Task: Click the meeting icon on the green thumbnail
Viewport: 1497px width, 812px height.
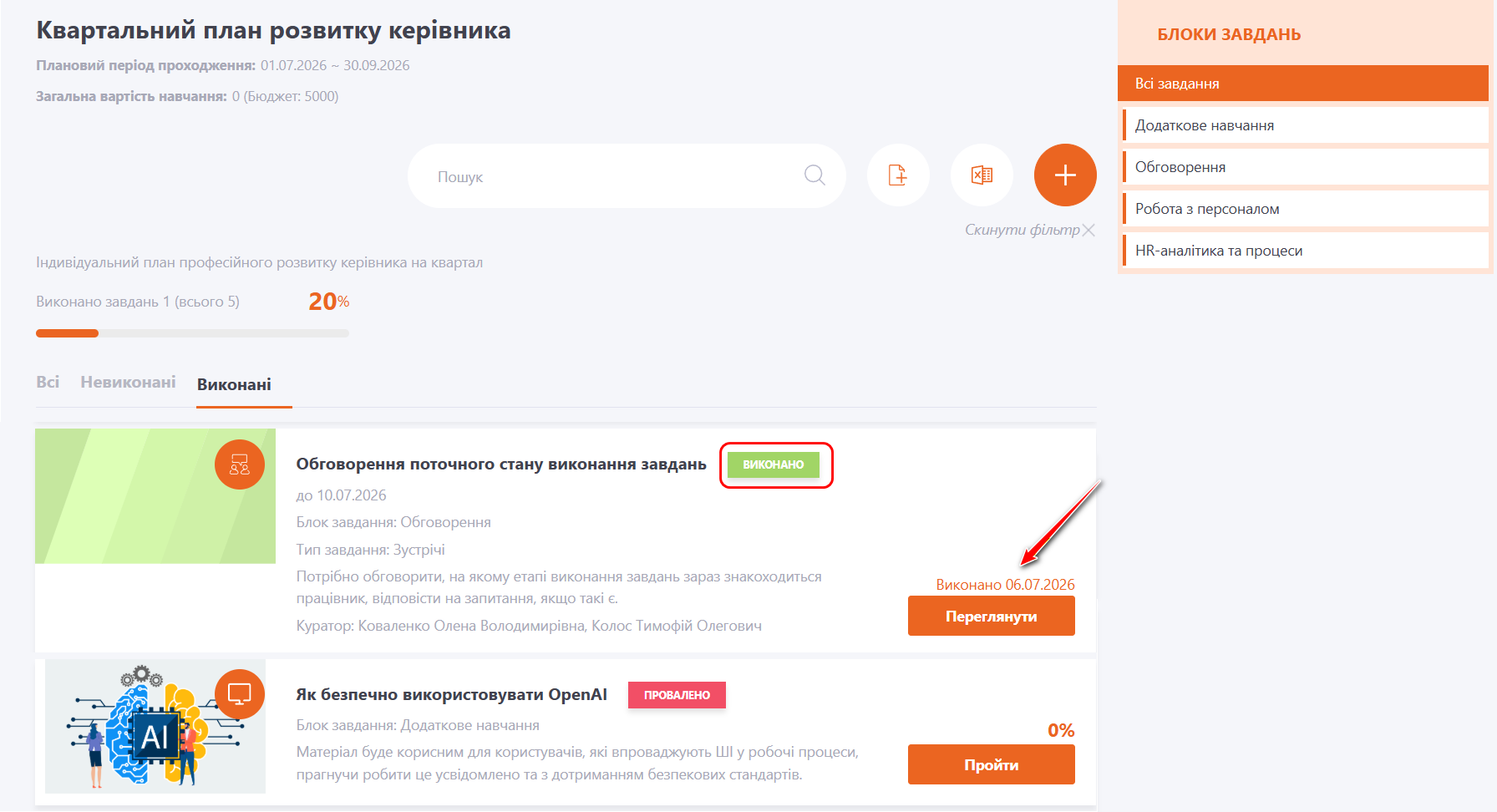Action: point(240,464)
